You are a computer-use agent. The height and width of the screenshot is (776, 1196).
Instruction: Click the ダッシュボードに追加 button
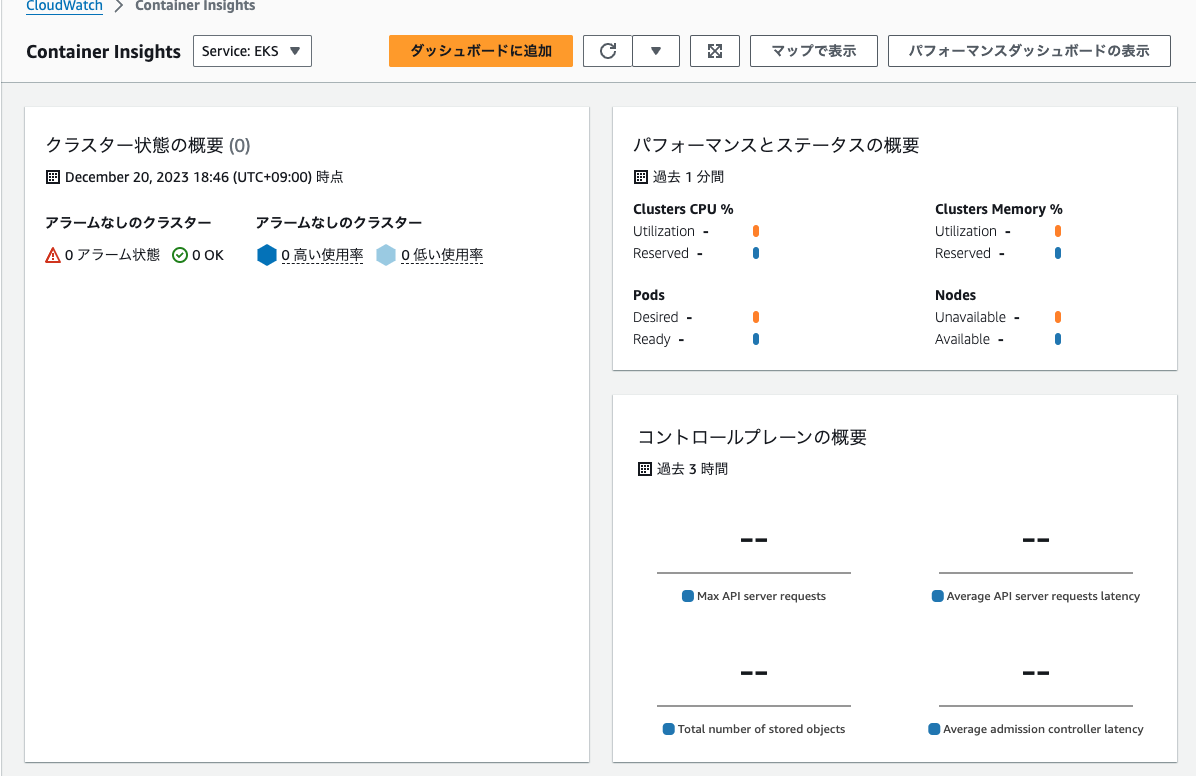click(481, 51)
